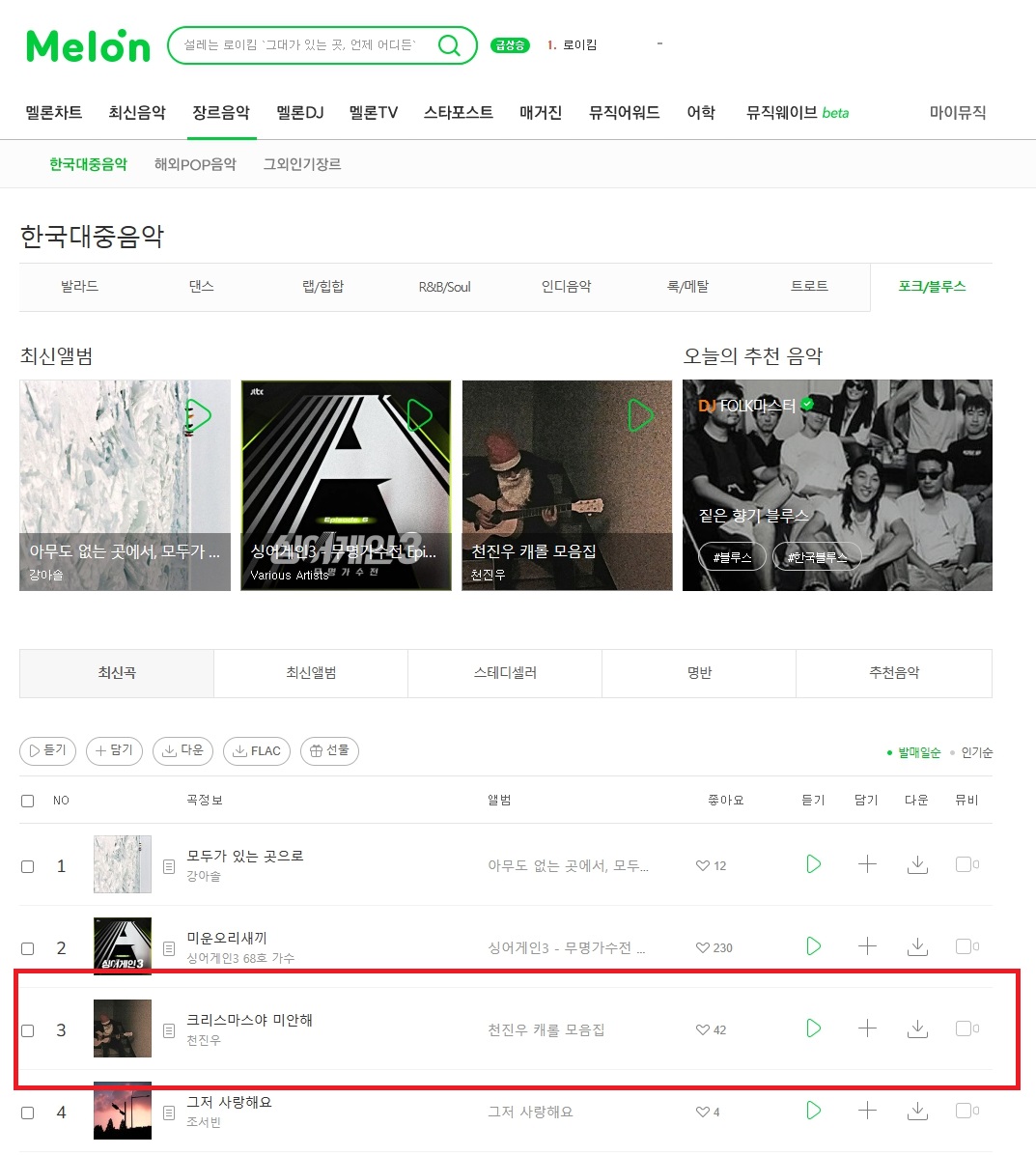Play the 천진우 캐롤 모음집 album overlay
This screenshot has height=1155, width=1036.
(x=640, y=415)
